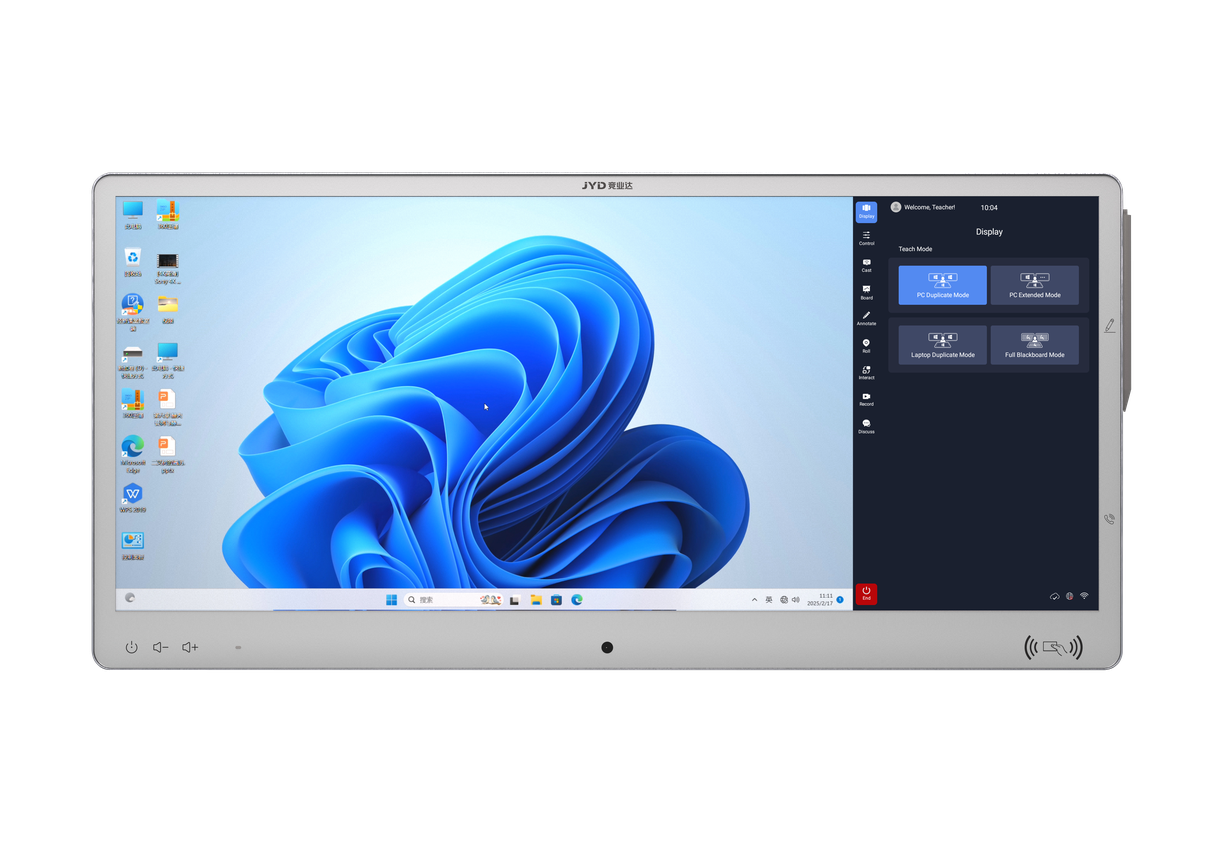Tap the bezel volume down button

(160, 647)
